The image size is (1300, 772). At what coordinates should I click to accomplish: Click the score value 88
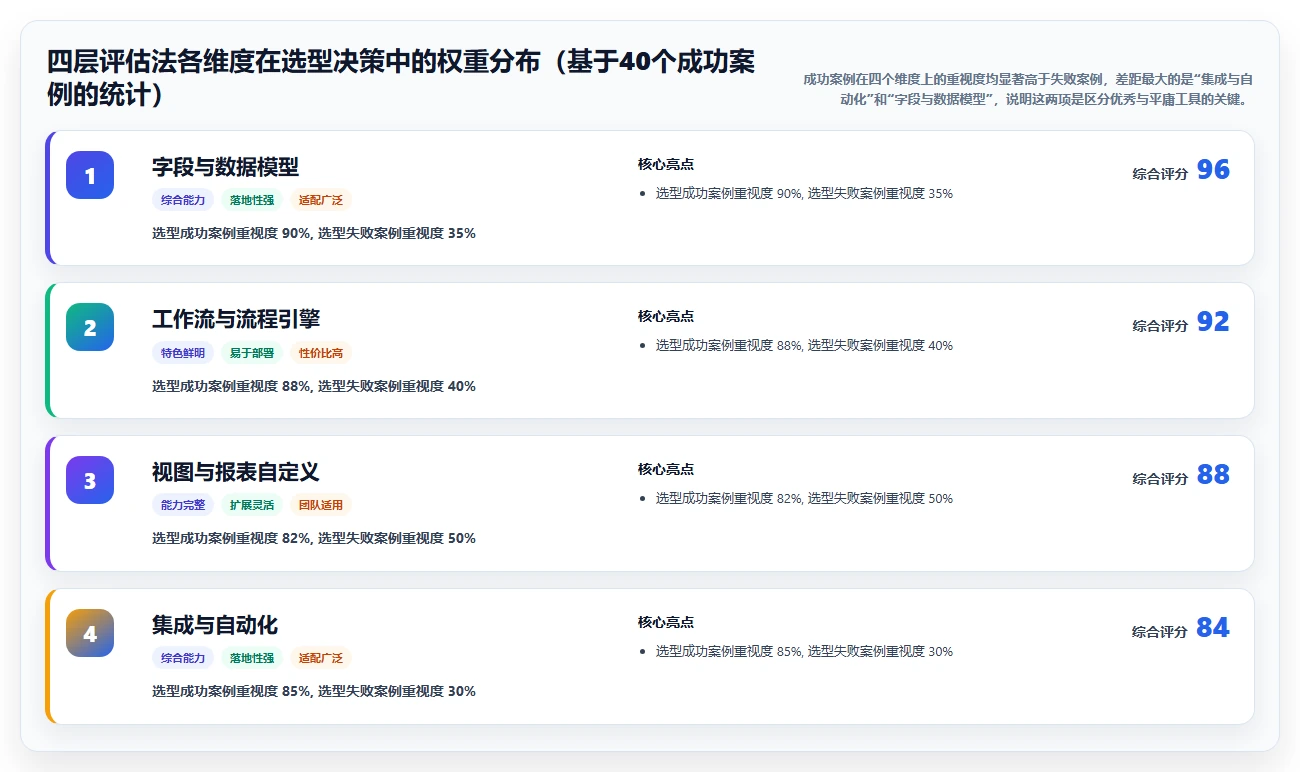coord(1213,475)
